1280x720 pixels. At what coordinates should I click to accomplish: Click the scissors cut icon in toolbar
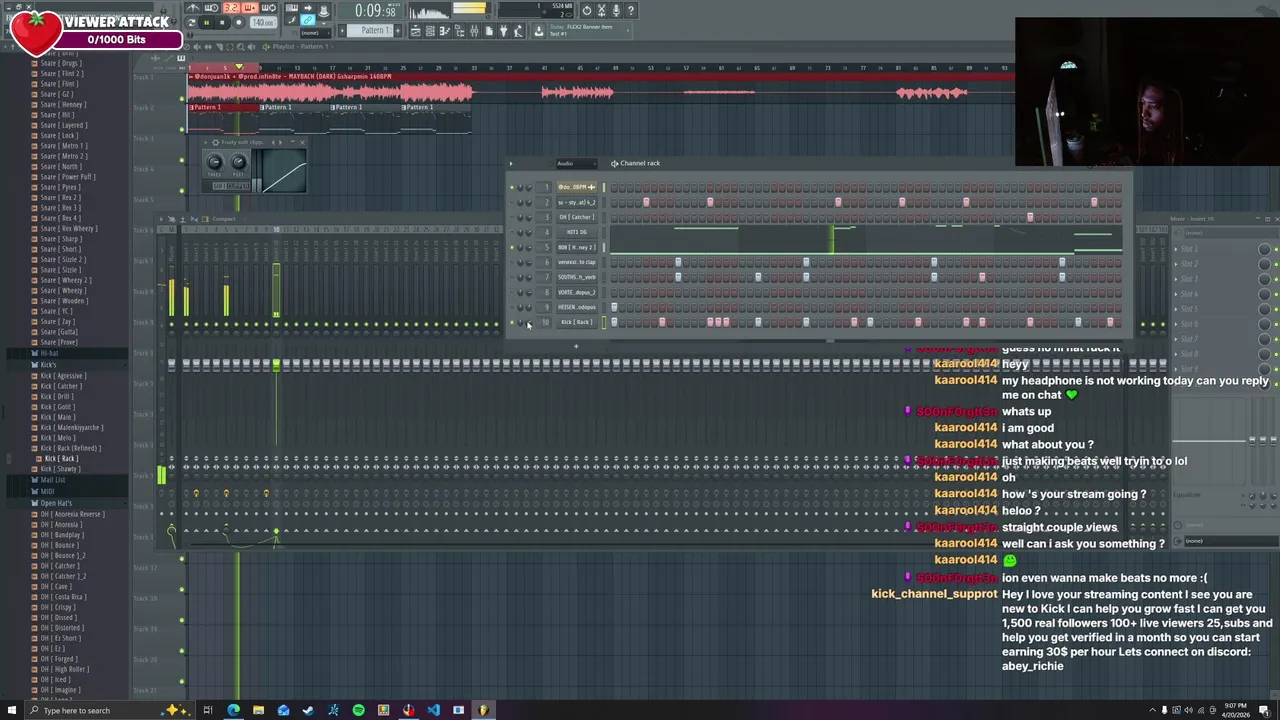point(601,10)
